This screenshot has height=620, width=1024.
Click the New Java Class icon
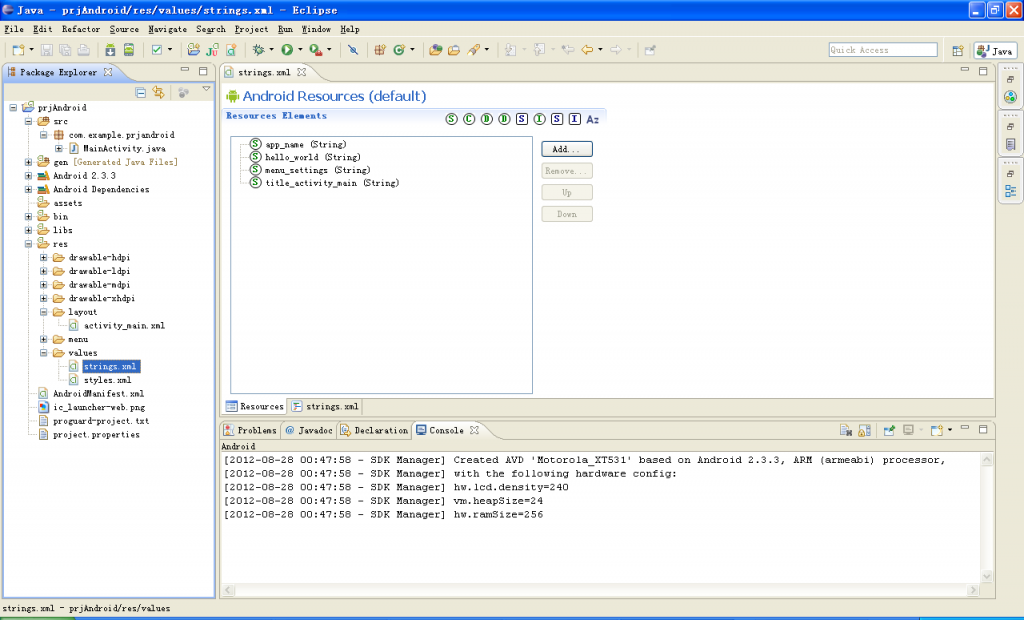click(x=399, y=50)
